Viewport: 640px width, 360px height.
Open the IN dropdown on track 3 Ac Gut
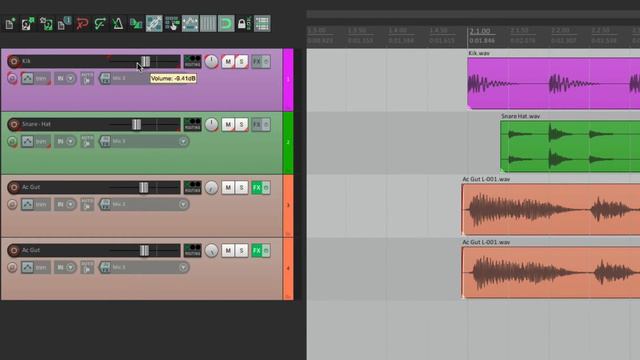(x=65, y=204)
